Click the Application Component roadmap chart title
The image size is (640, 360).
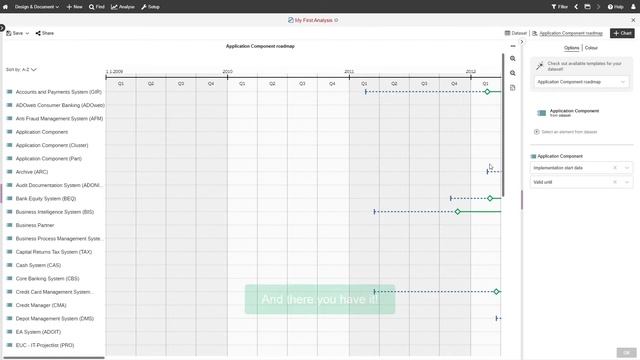click(x=260, y=46)
